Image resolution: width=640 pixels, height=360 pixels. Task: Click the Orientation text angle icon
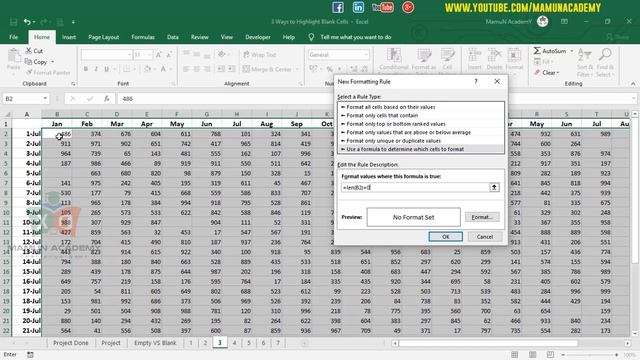[222, 55]
